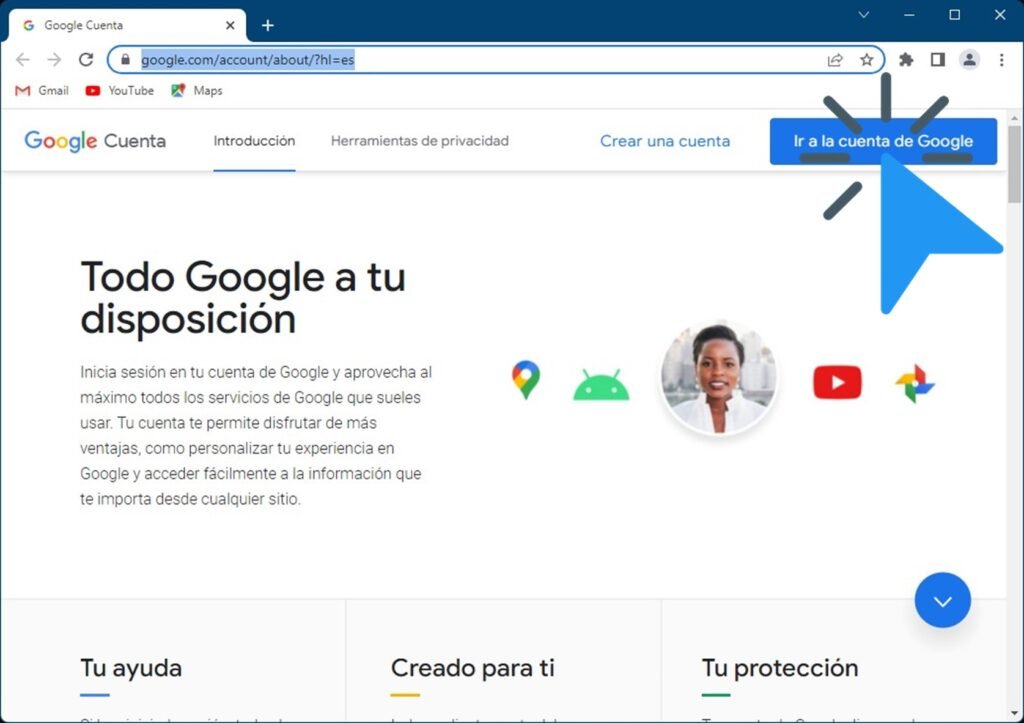Click the Tu ayuda heading

coord(131,668)
